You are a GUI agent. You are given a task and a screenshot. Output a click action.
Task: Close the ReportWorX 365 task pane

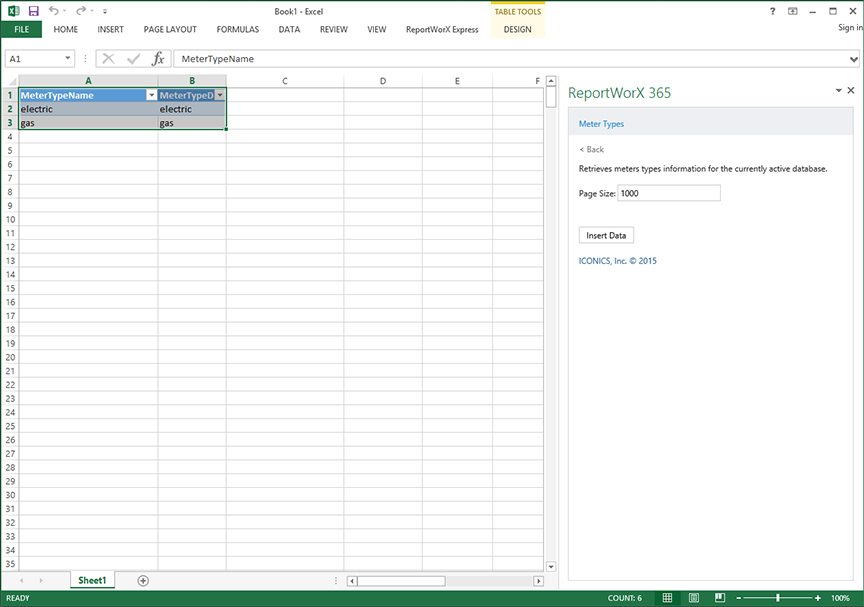(852, 91)
